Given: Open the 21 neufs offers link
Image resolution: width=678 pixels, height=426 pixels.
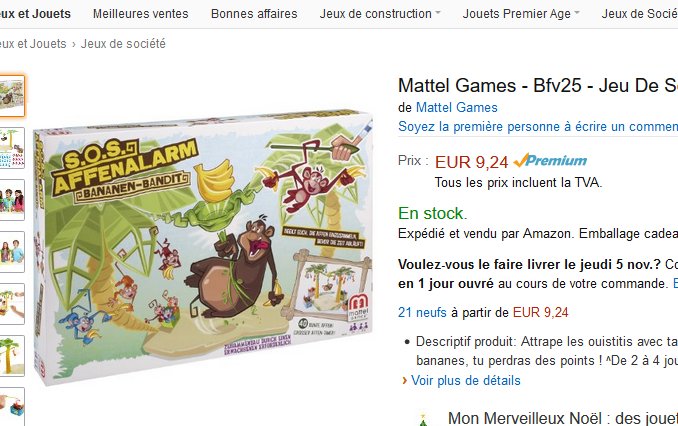Looking at the screenshot, I should tap(422, 312).
